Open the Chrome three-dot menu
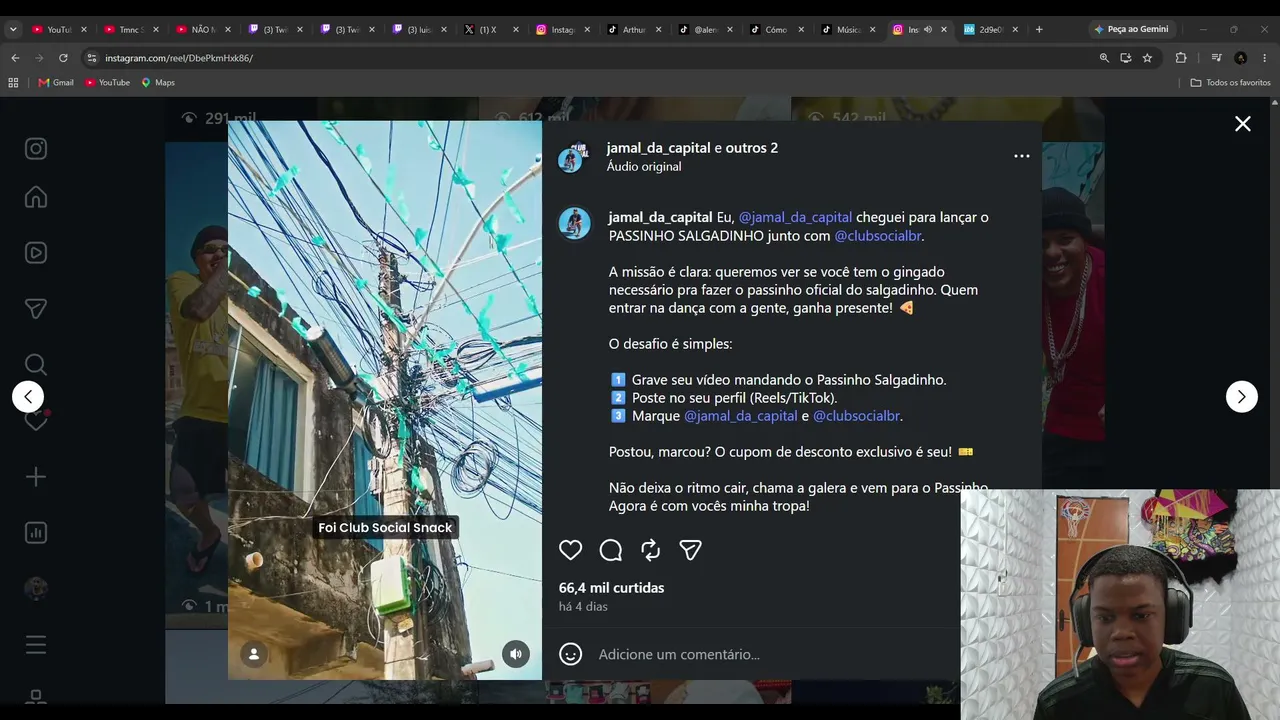The width and height of the screenshot is (1280, 720). (x=1265, y=58)
